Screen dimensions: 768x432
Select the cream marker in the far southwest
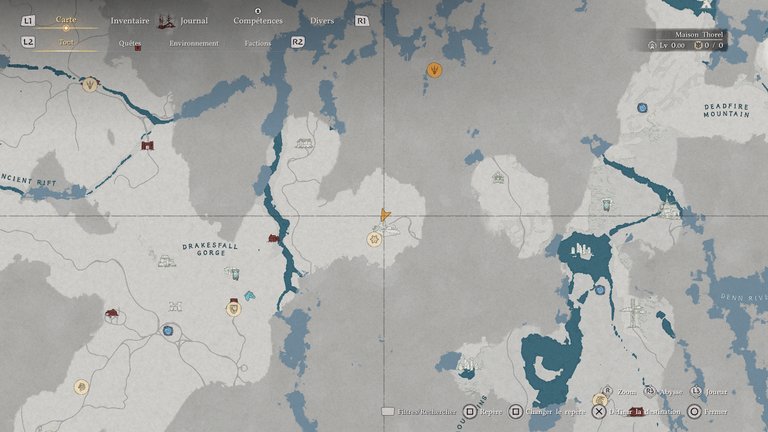pos(81,387)
